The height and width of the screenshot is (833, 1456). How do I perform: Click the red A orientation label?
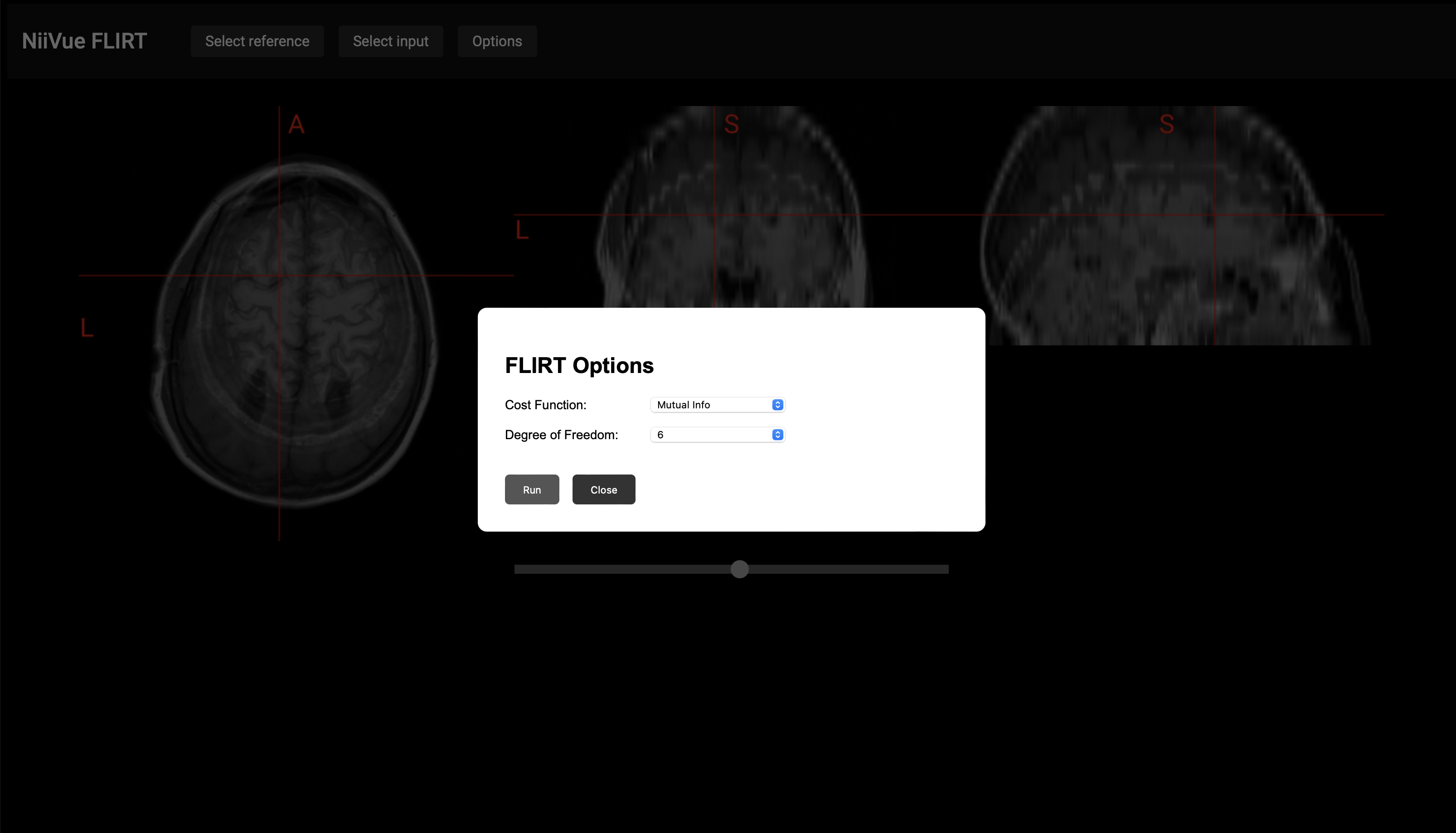click(296, 124)
